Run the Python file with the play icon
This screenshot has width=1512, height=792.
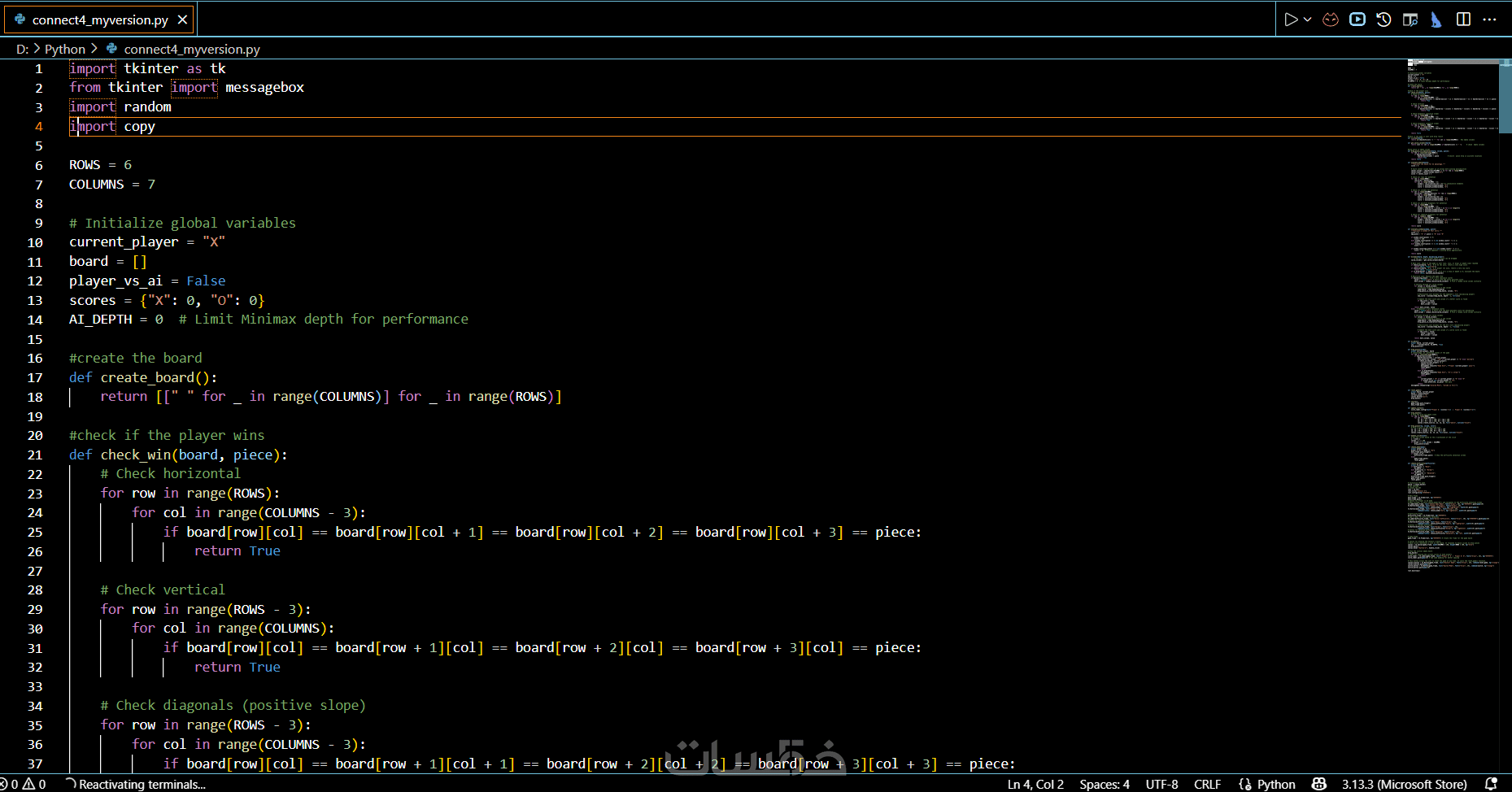pos(1291,20)
